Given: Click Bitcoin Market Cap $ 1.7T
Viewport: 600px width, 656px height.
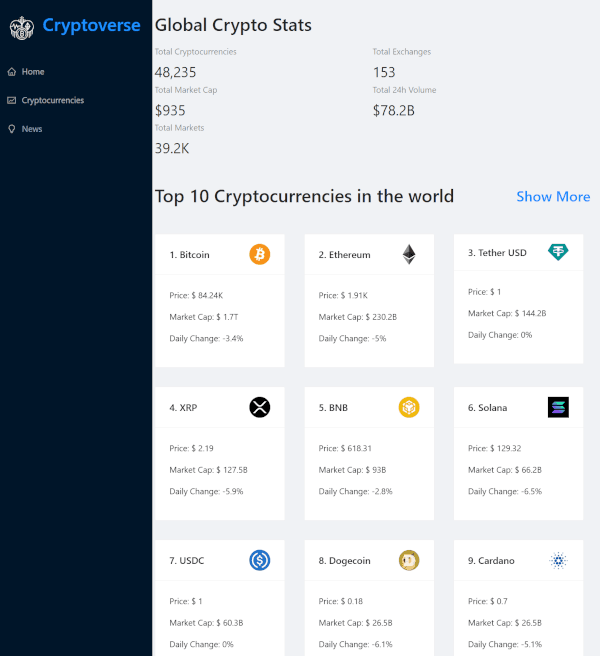Looking at the screenshot, I should 204,317.
